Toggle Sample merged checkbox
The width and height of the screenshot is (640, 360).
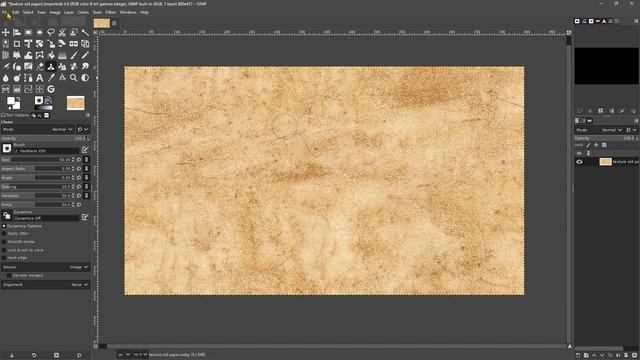(x=9, y=276)
